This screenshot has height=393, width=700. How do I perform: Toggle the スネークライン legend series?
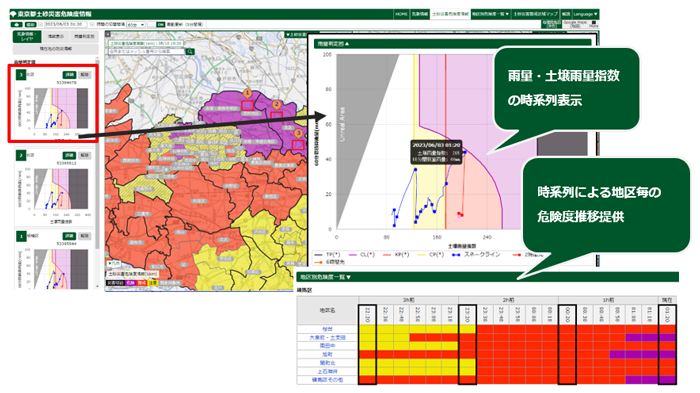click(x=476, y=255)
